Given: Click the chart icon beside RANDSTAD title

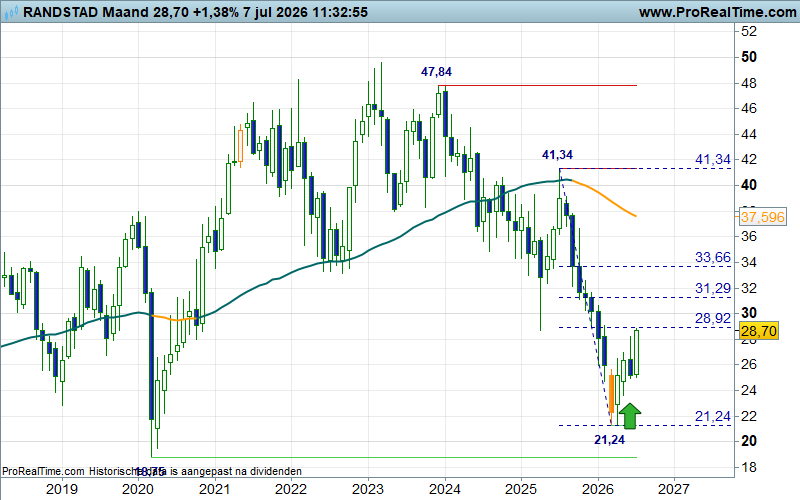Looking at the screenshot, I should 10,12.
